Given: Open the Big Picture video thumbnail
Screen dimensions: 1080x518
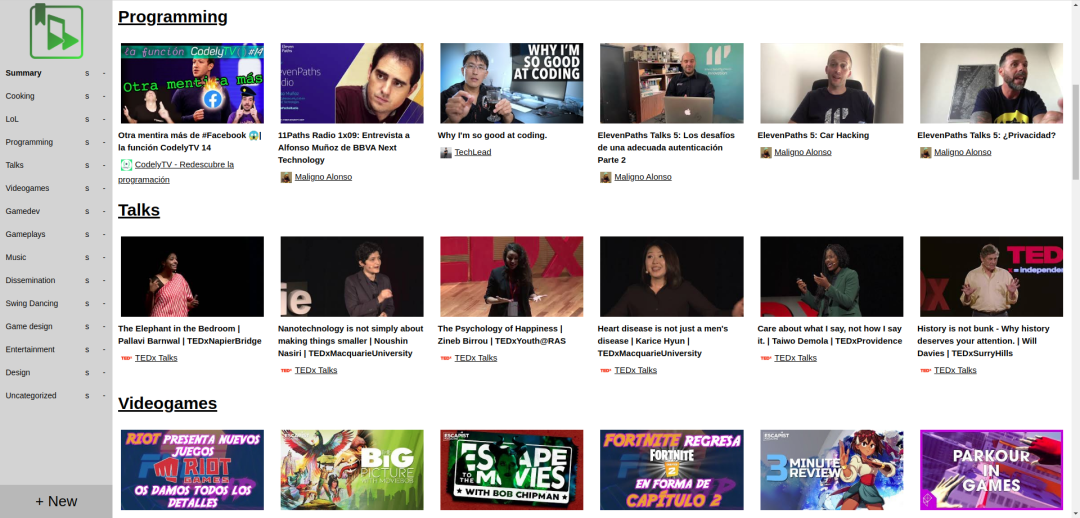Looking at the screenshot, I should [x=352, y=470].
